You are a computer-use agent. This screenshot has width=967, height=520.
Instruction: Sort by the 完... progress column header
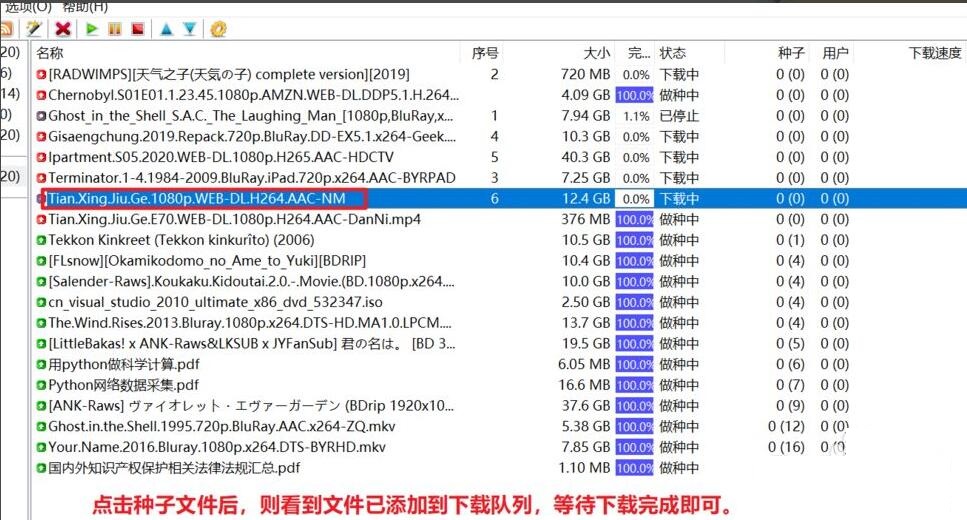point(638,53)
